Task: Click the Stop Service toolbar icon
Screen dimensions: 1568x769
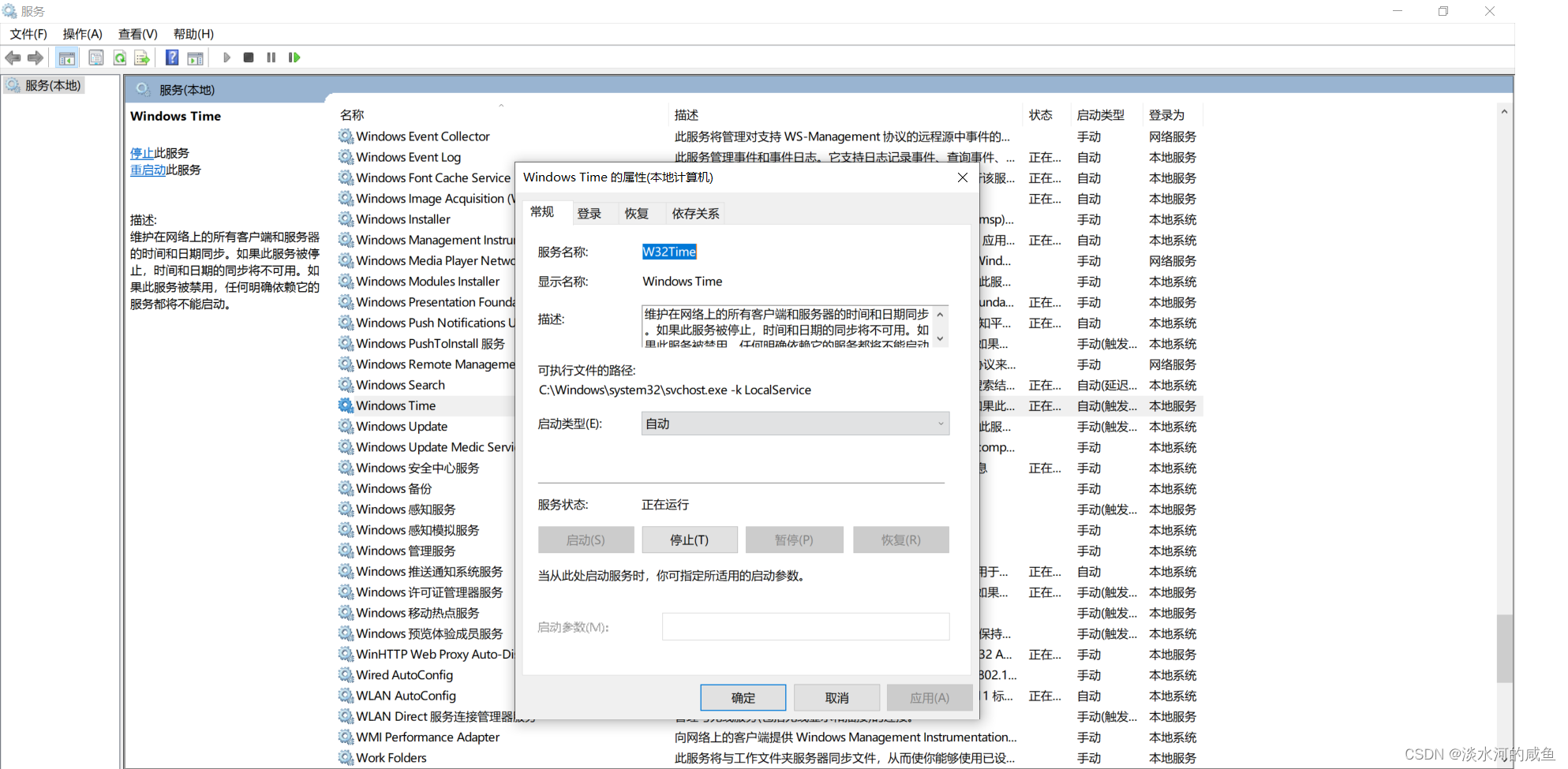Action: click(x=249, y=58)
